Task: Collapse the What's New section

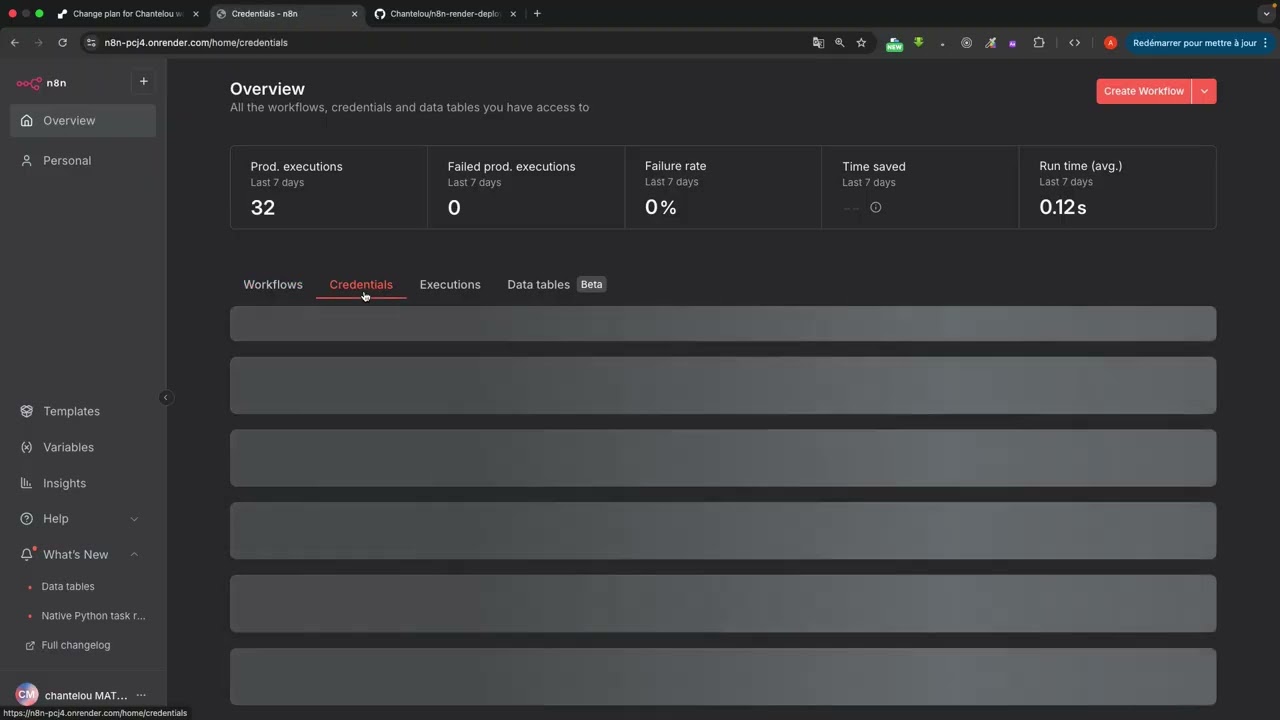Action: point(134,555)
